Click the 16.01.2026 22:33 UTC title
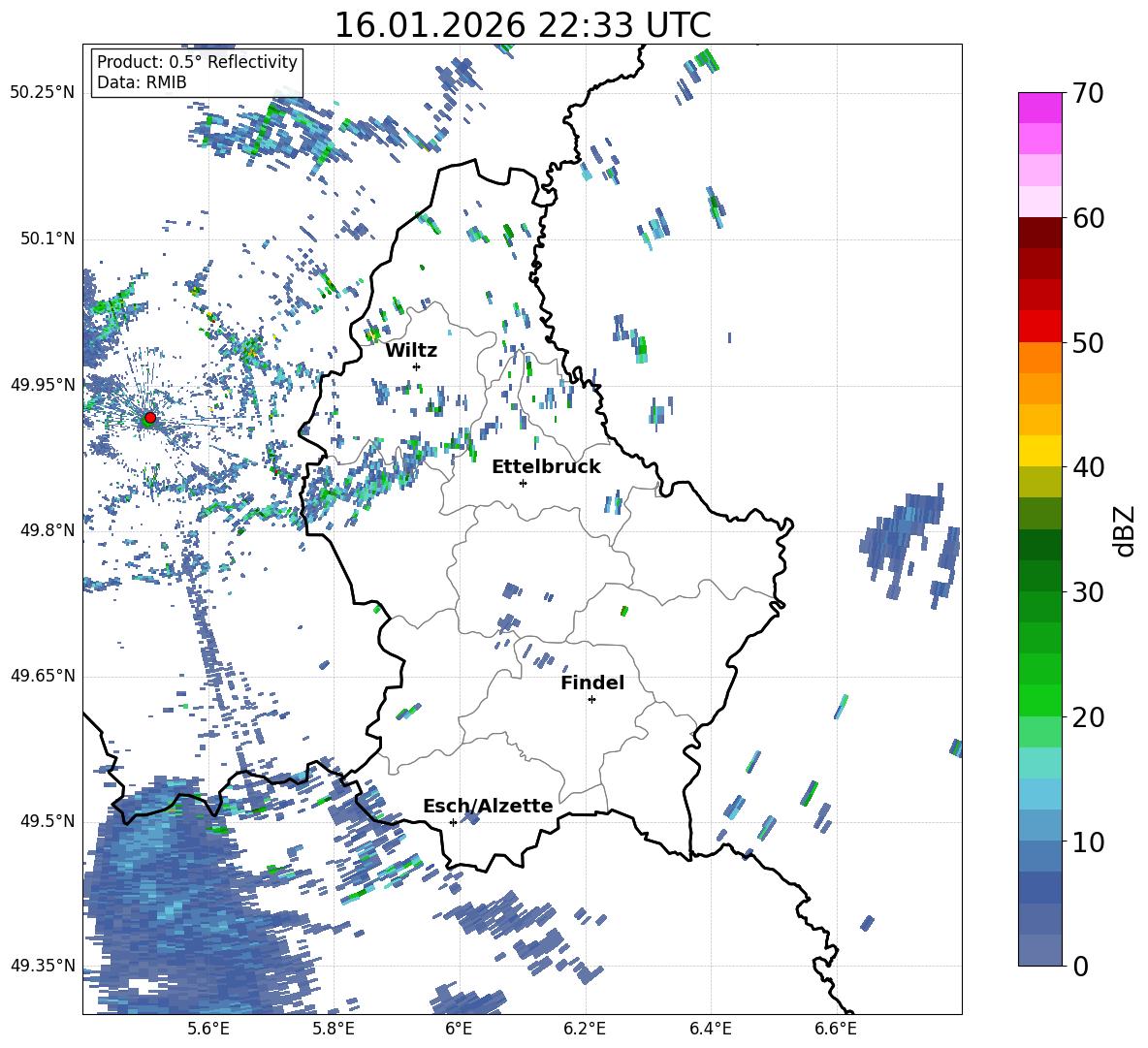The height and width of the screenshot is (1048, 1148). pyautogui.click(x=523, y=25)
